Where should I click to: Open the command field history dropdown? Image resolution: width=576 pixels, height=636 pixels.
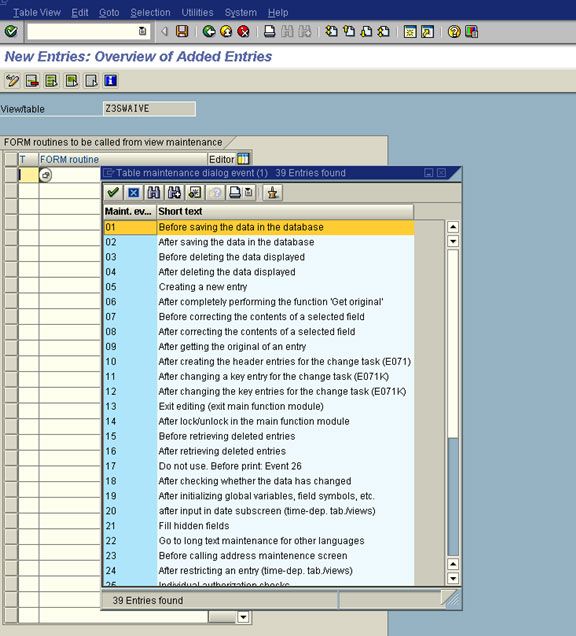142,31
